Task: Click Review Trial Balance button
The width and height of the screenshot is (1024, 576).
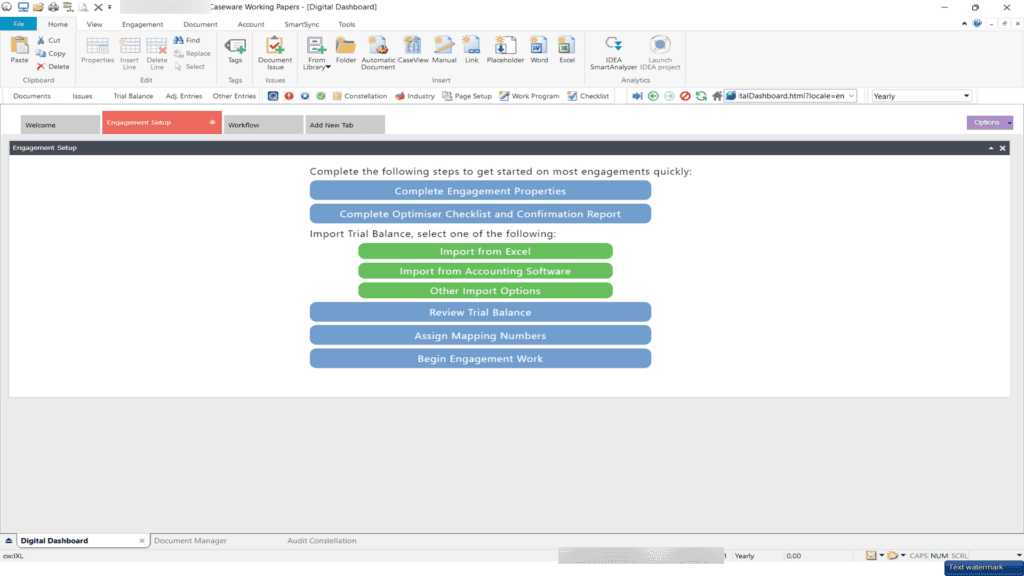Action: click(480, 312)
